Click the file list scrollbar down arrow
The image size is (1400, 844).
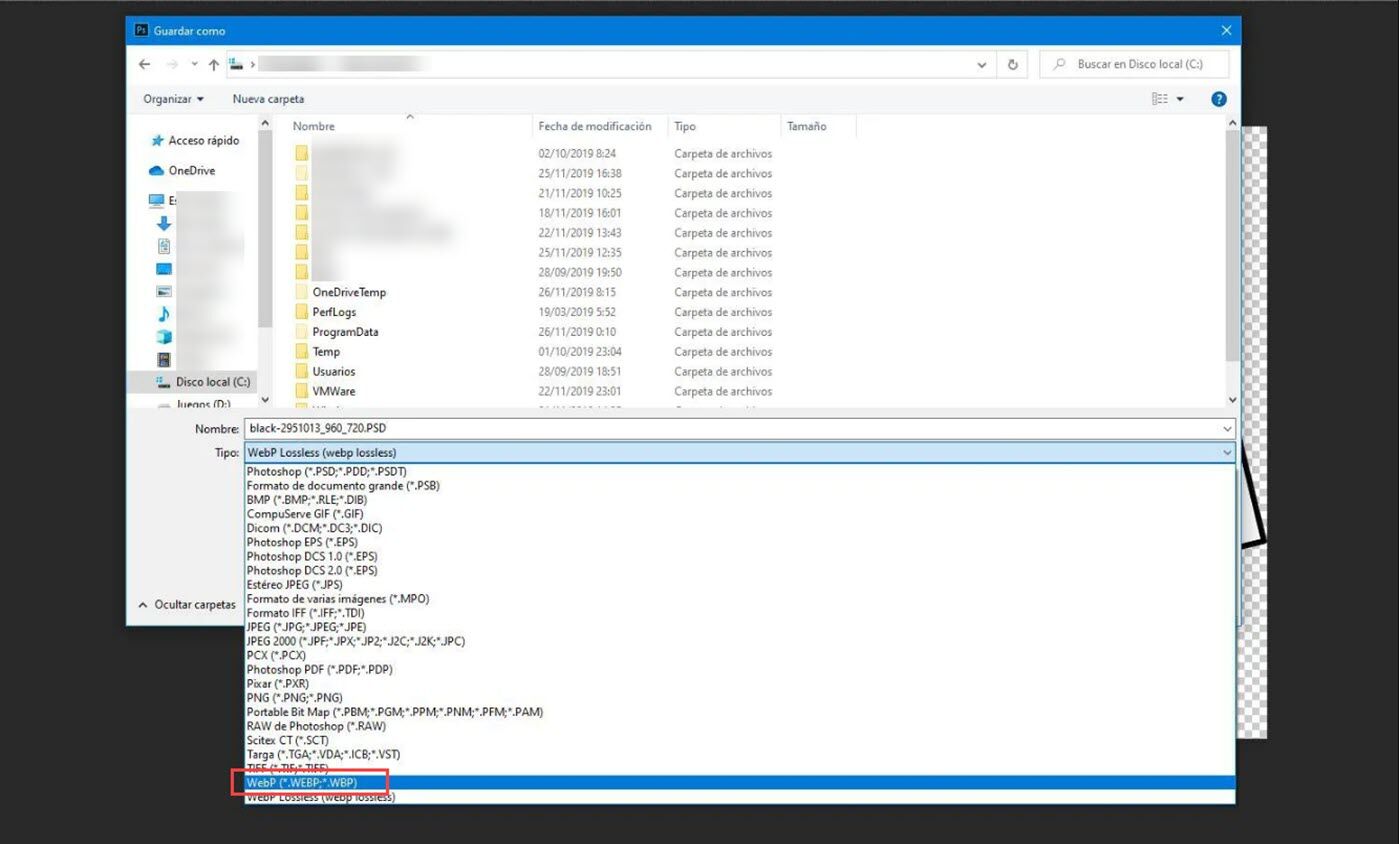coord(1231,397)
